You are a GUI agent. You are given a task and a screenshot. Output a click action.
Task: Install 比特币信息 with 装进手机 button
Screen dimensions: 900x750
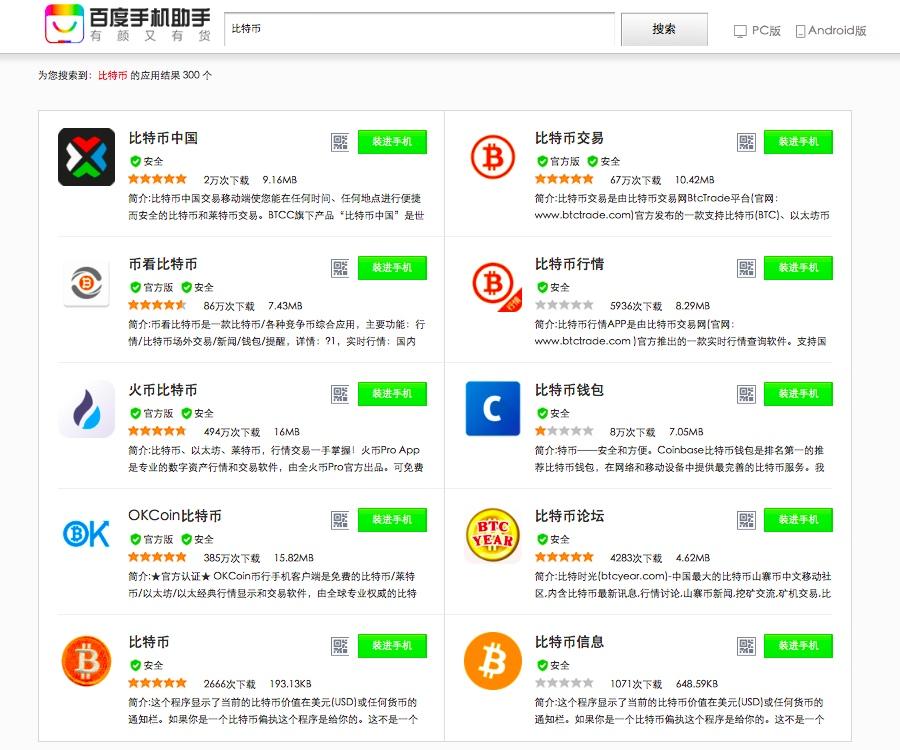pos(798,646)
